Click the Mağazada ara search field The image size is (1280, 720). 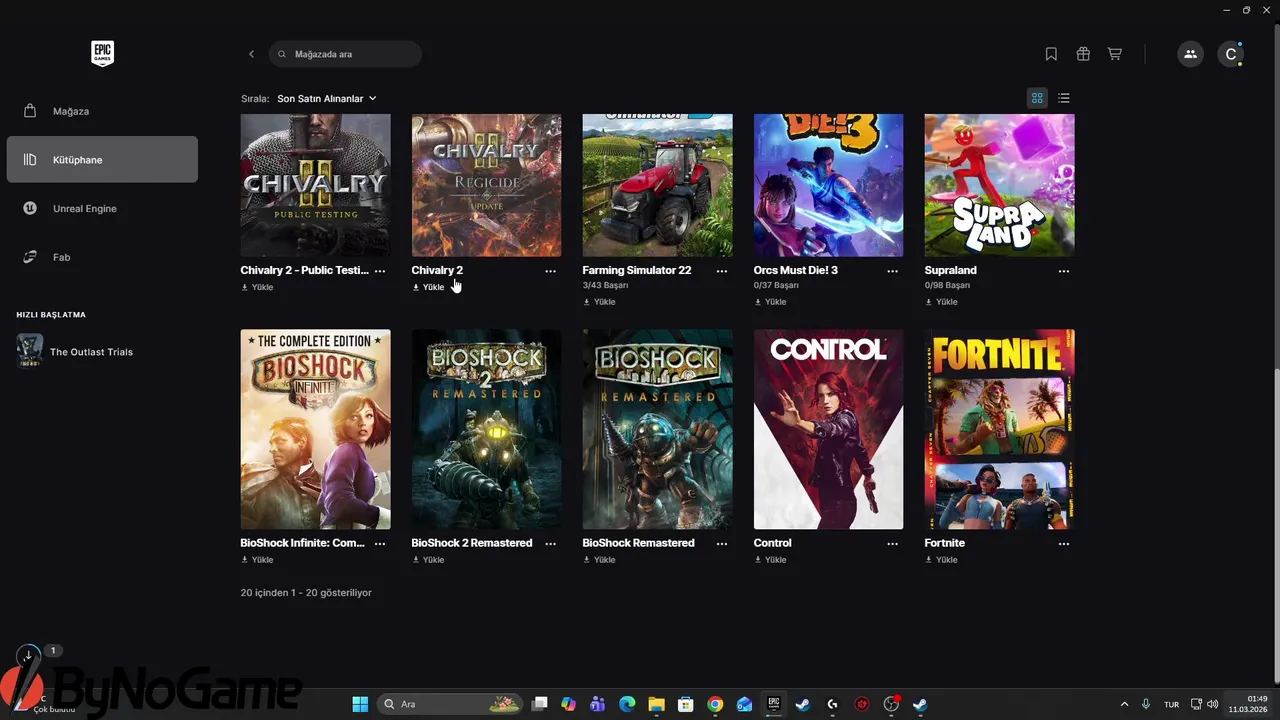tap(345, 54)
